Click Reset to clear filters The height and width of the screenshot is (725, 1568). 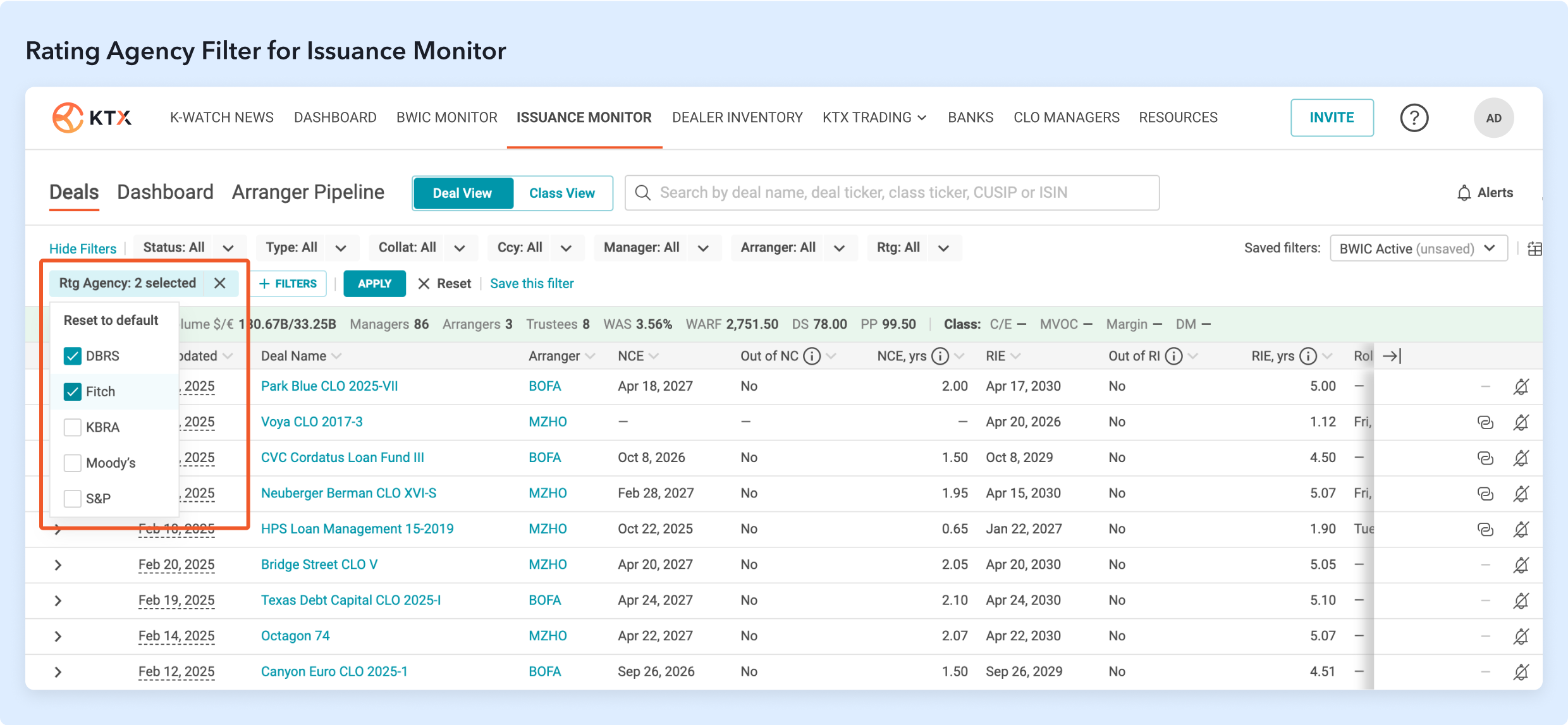click(x=444, y=284)
